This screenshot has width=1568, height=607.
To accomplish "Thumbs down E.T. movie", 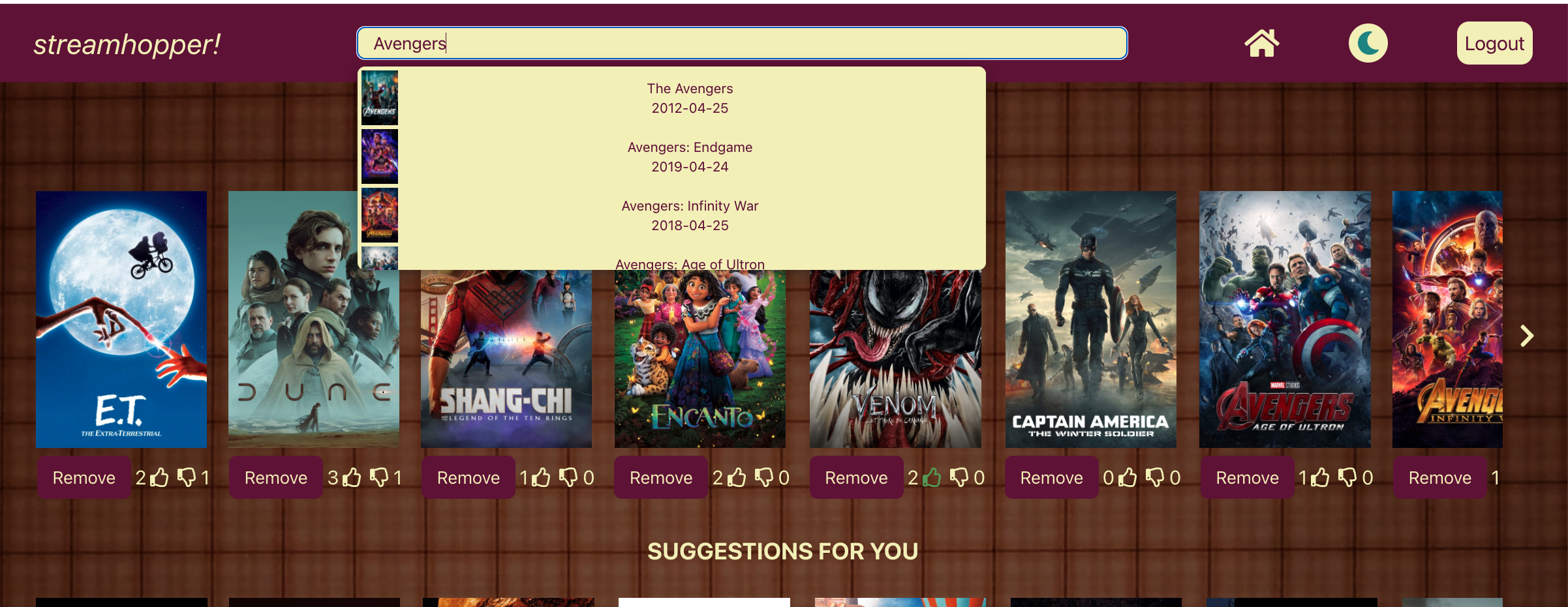I will point(187,478).
